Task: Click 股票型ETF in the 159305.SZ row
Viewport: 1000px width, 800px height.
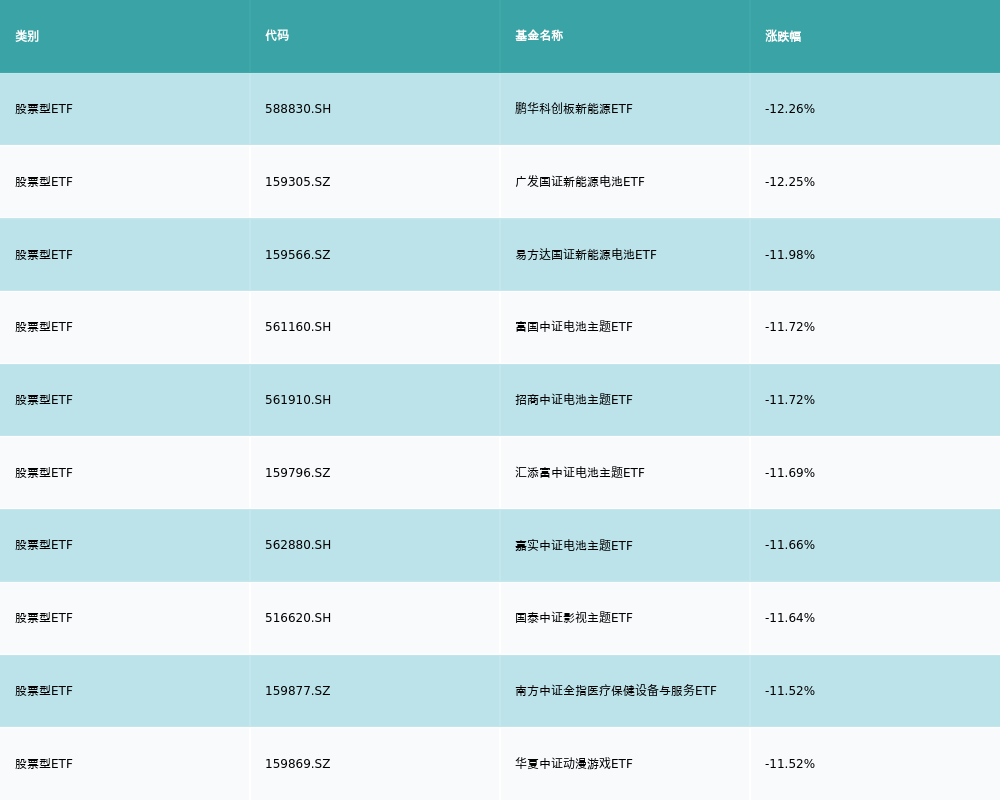Action: pyautogui.click(x=44, y=182)
